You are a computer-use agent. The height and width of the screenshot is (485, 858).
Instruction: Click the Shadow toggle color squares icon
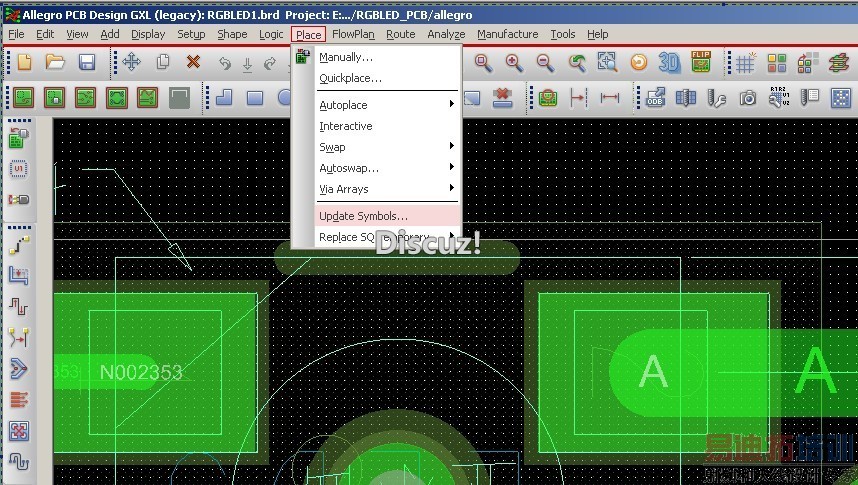[x=808, y=62]
